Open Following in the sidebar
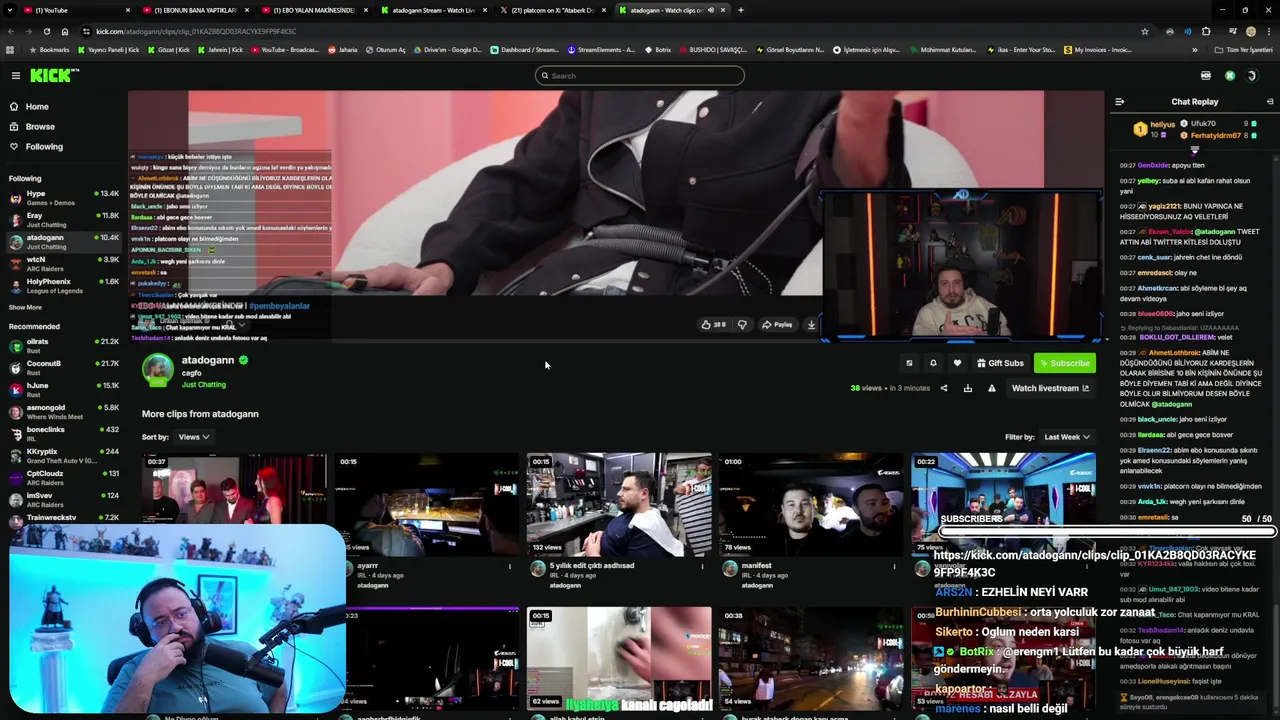The image size is (1280, 720). pyautogui.click(x=44, y=147)
